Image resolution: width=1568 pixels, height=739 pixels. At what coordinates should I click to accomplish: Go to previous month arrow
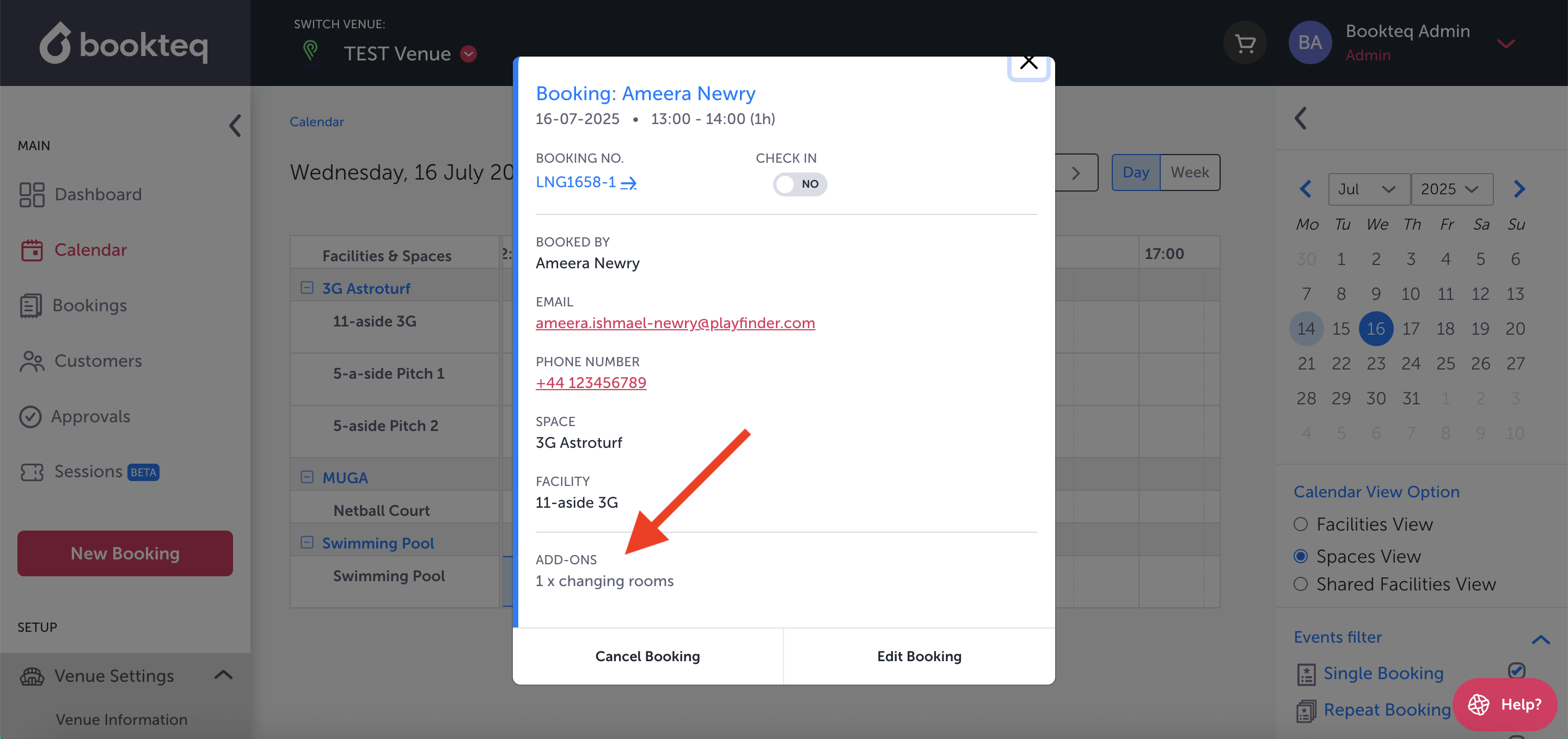coord(1305,189)
